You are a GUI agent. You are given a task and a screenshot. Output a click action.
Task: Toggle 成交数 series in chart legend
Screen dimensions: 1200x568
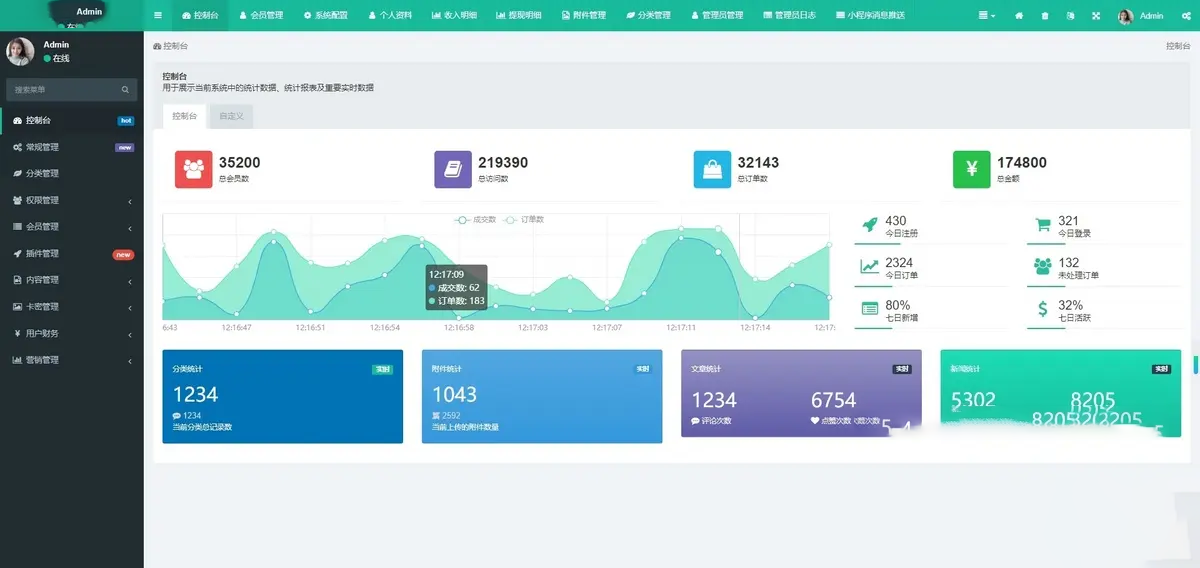[x=476, y=219]
